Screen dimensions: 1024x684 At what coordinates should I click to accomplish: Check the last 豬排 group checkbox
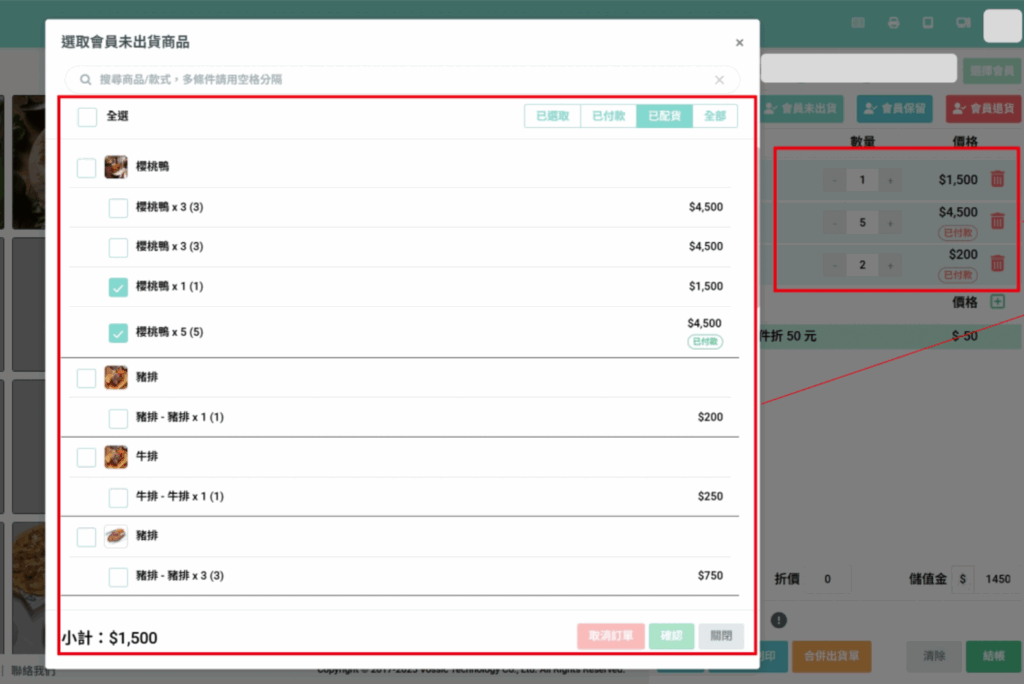pyautogui.click(x=86, y=537)
